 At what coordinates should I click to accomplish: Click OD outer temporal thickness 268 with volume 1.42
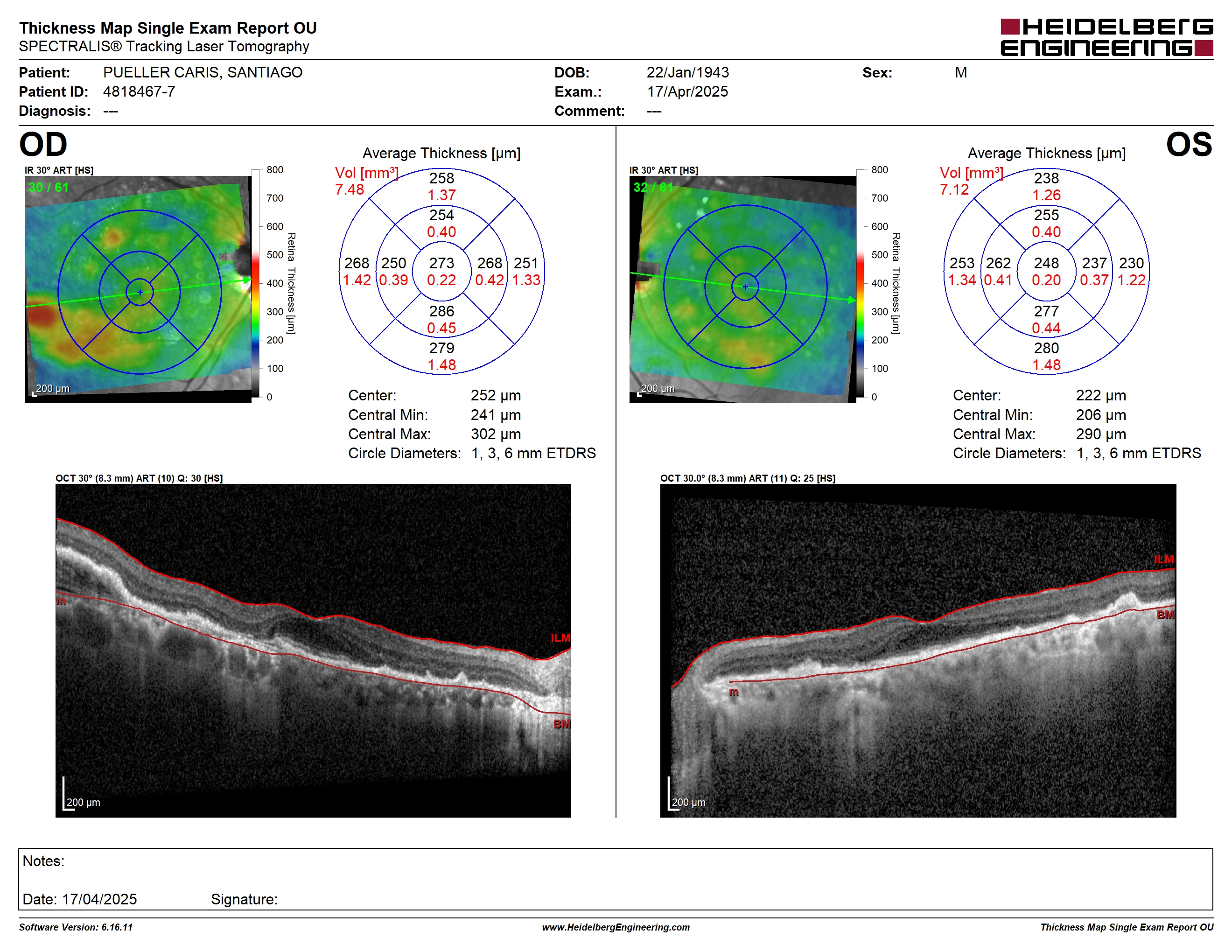click(357, 271)
